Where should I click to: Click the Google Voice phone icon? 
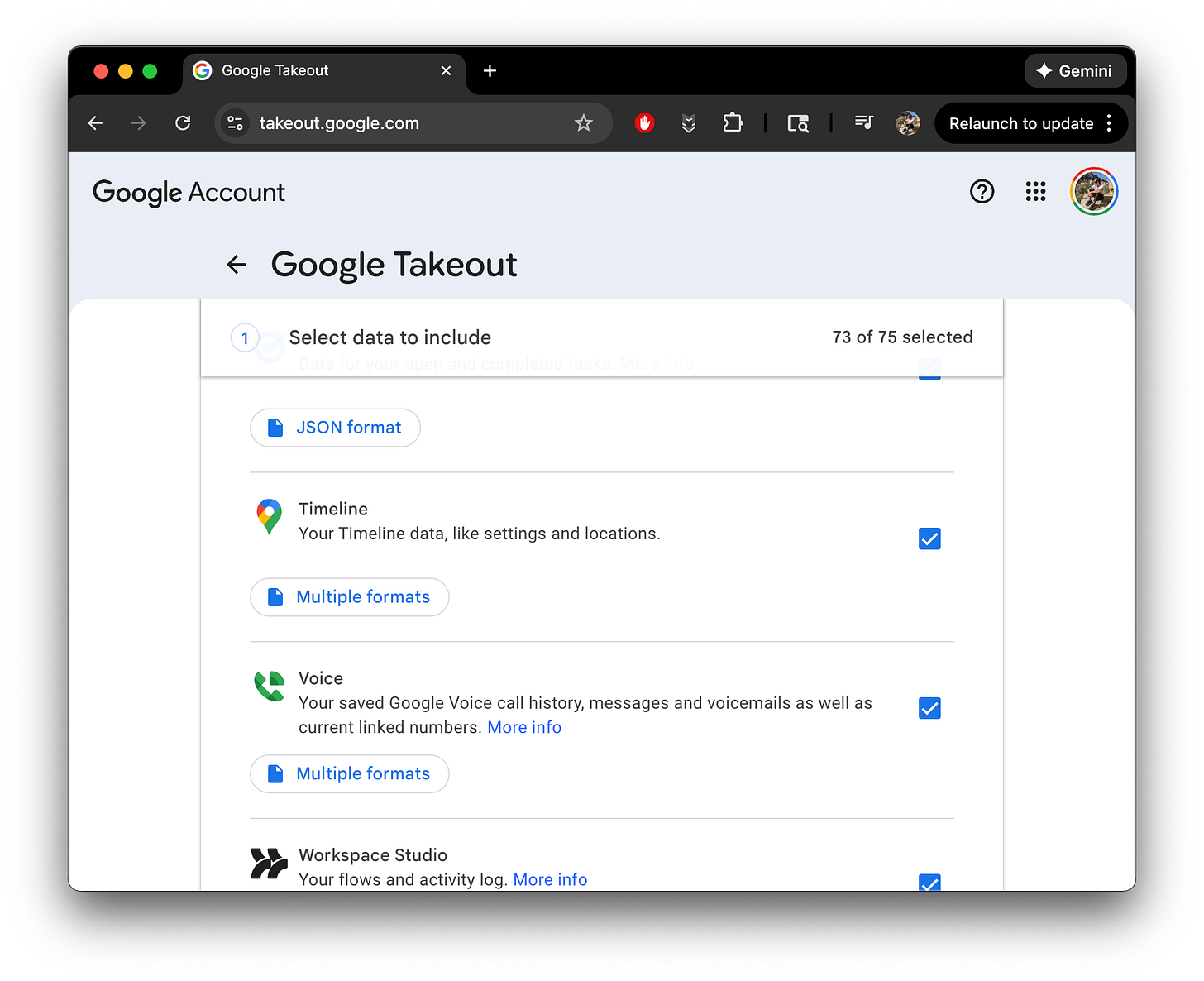[x=269, y=686]
